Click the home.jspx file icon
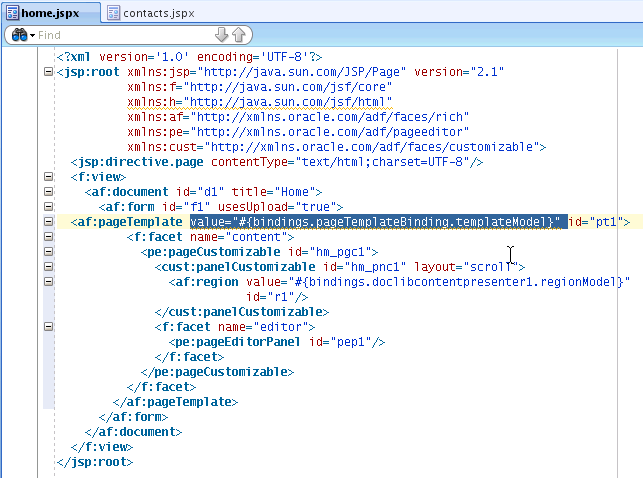The width and height of the screenshot is (643, 478). tap(13, 13)
